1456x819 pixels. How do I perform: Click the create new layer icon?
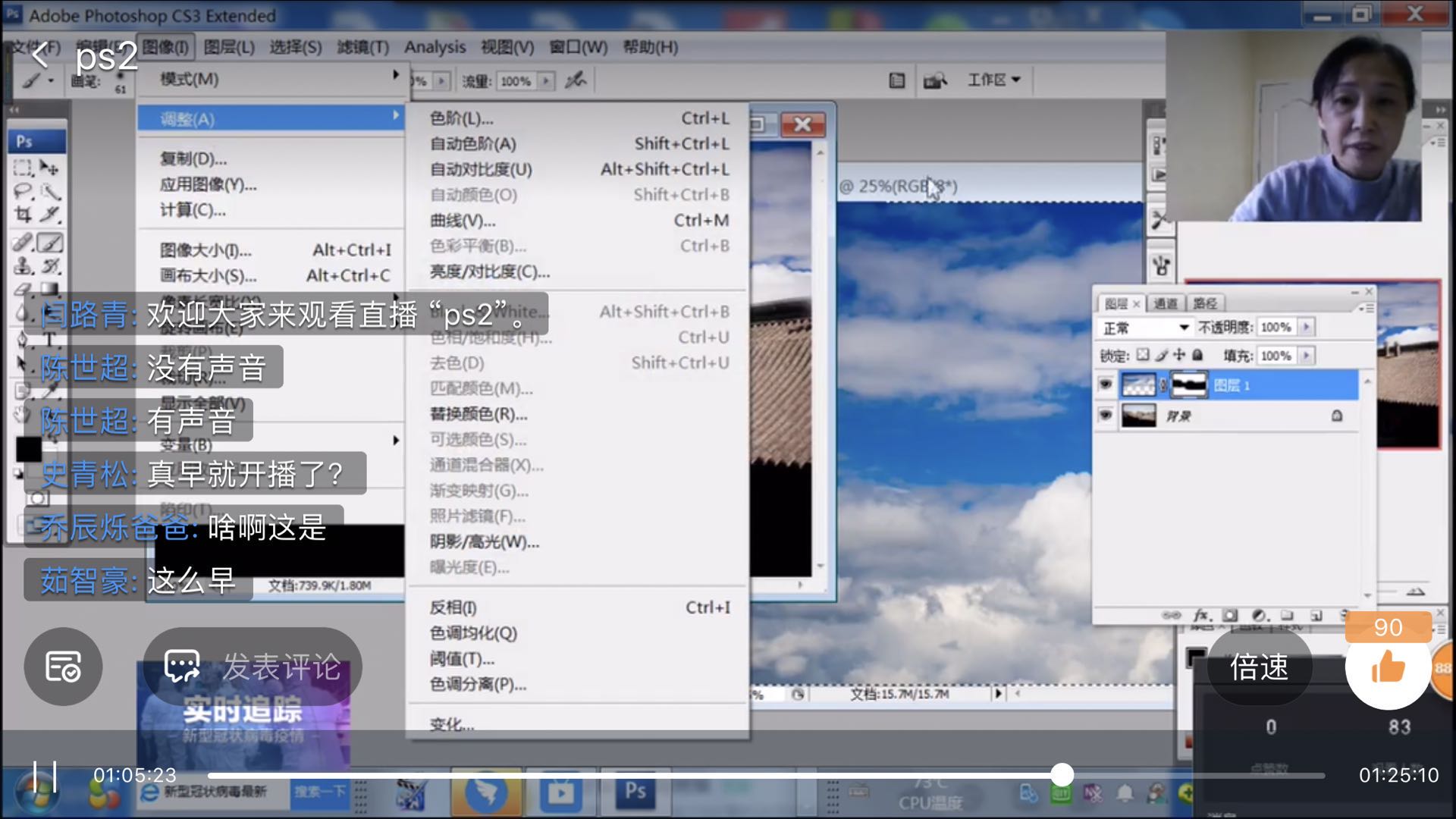(x=1316, y=615)
